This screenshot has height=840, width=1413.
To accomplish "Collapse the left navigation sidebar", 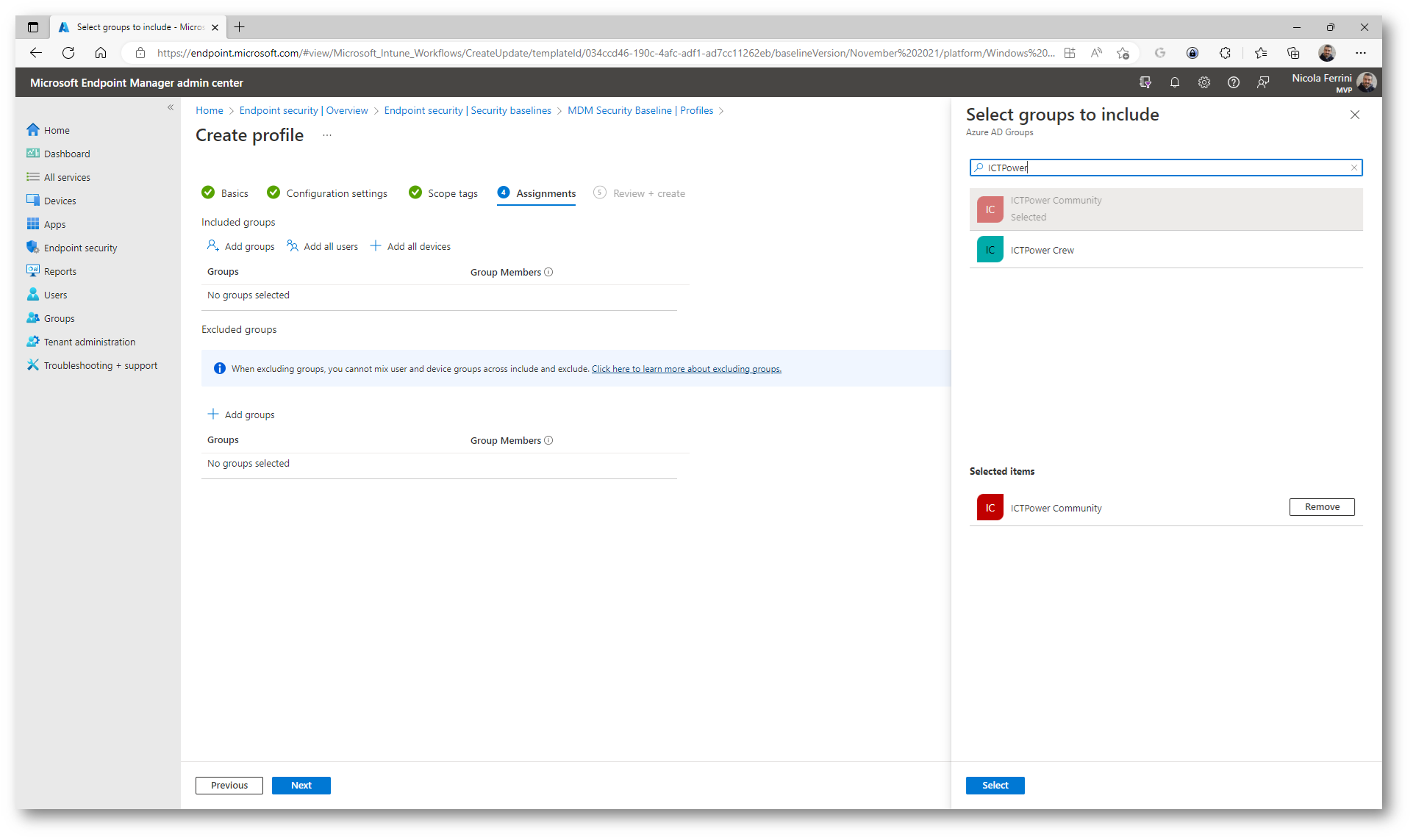I will [171, 107].
